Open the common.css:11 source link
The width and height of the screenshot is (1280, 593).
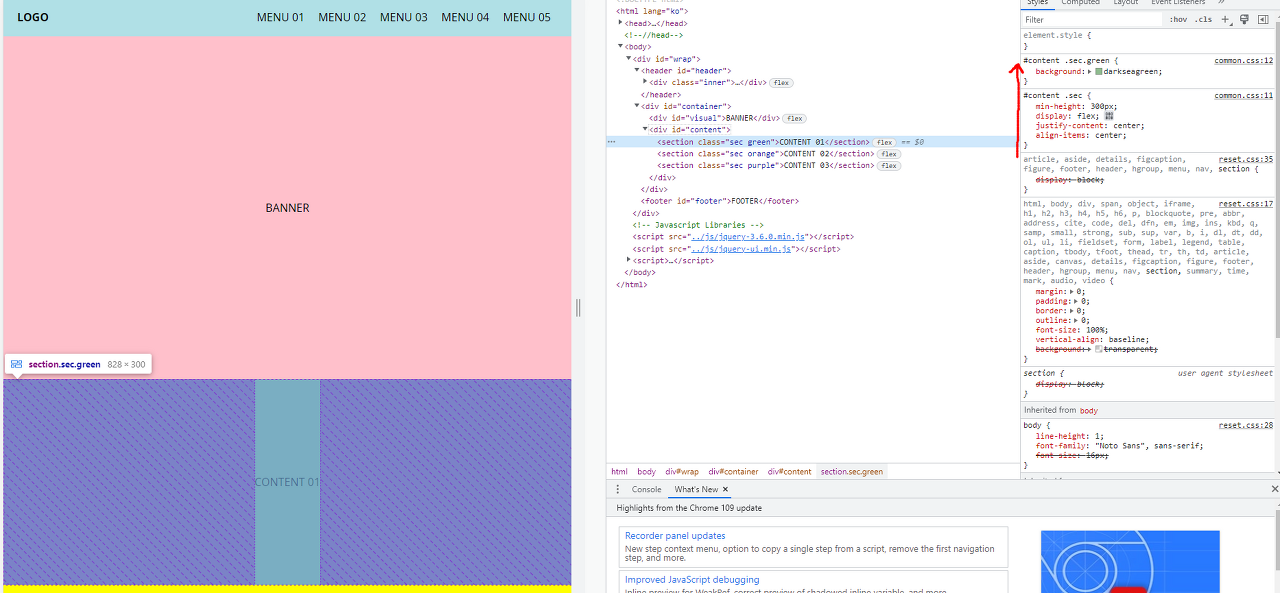tap(1244, 96)
